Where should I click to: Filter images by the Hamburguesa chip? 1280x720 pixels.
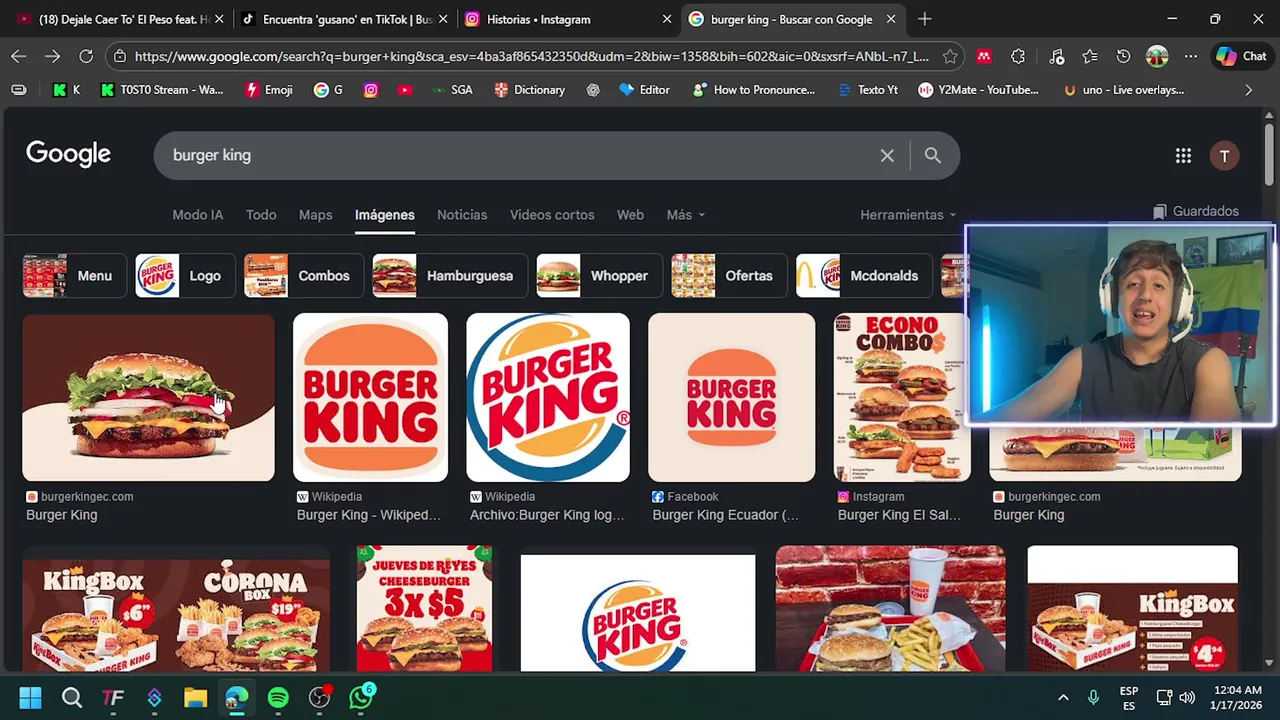tap(450, 276)
